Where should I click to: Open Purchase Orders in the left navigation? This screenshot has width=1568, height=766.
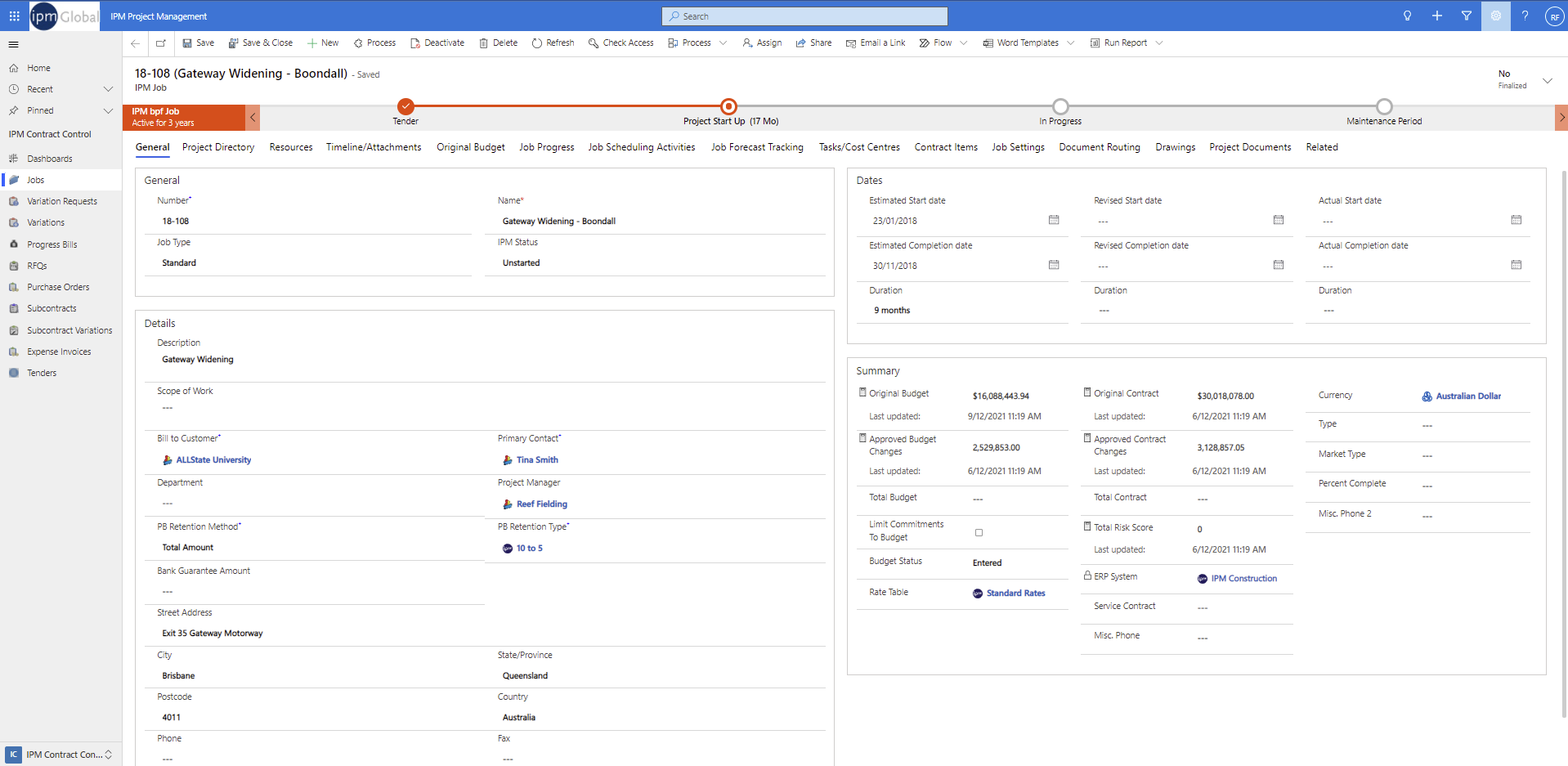pos(57,286)
